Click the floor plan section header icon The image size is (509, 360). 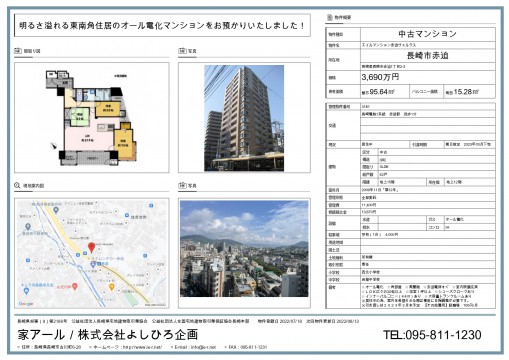[x=18, y=51]
